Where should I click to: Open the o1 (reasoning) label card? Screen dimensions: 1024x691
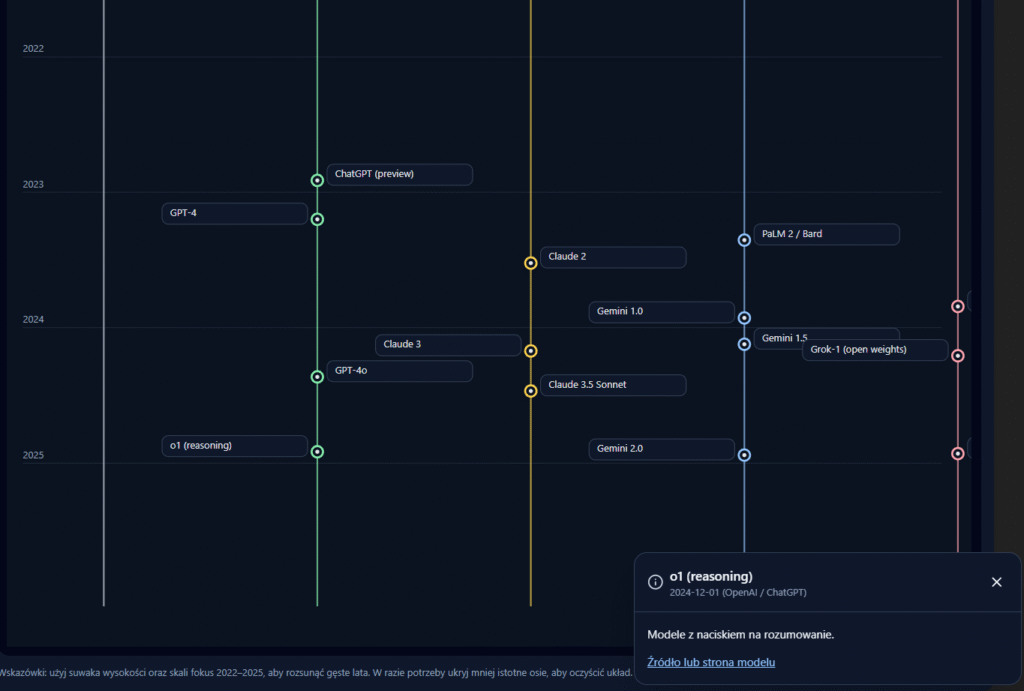coord(234,446)
